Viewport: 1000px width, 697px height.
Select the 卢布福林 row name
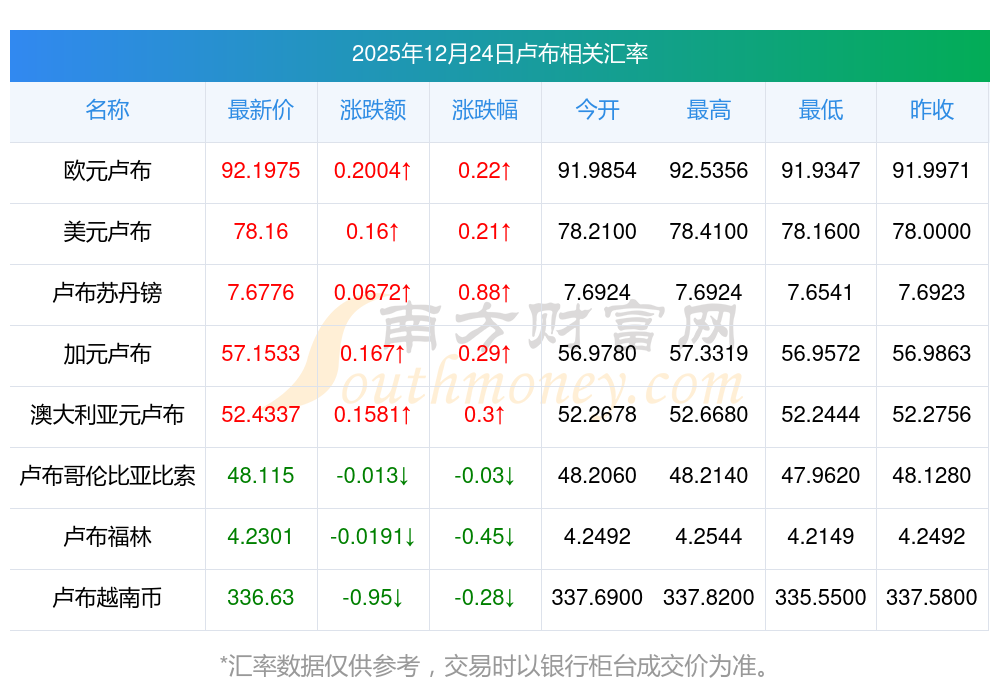point(107,536)
